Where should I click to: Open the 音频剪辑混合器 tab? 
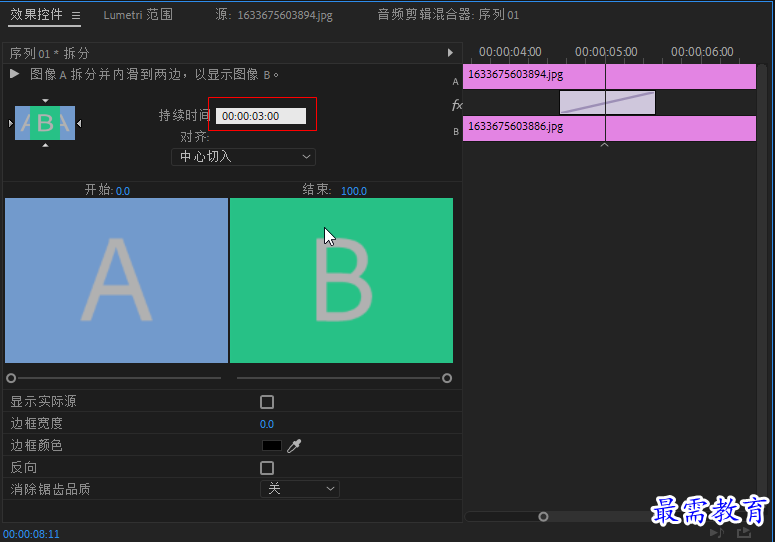click(448, 15)
